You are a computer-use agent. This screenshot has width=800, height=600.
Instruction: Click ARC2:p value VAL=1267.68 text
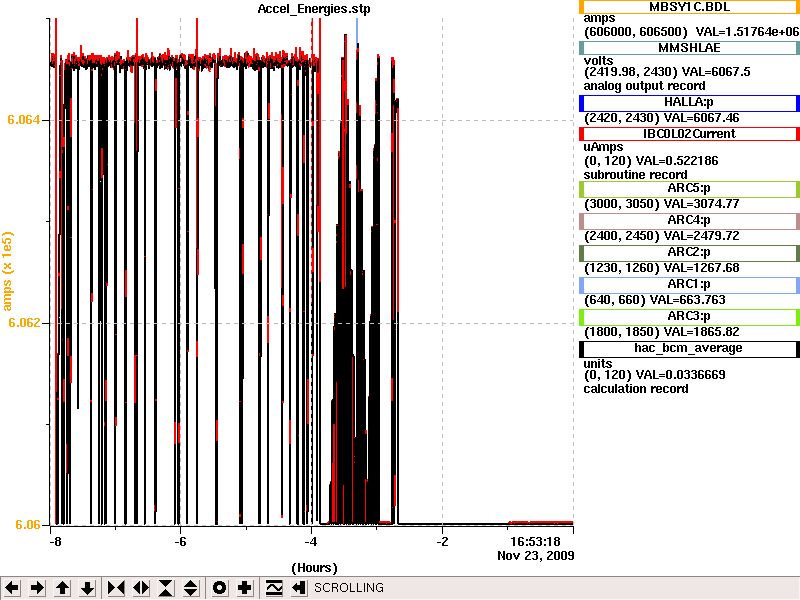[x=701, y=268]
